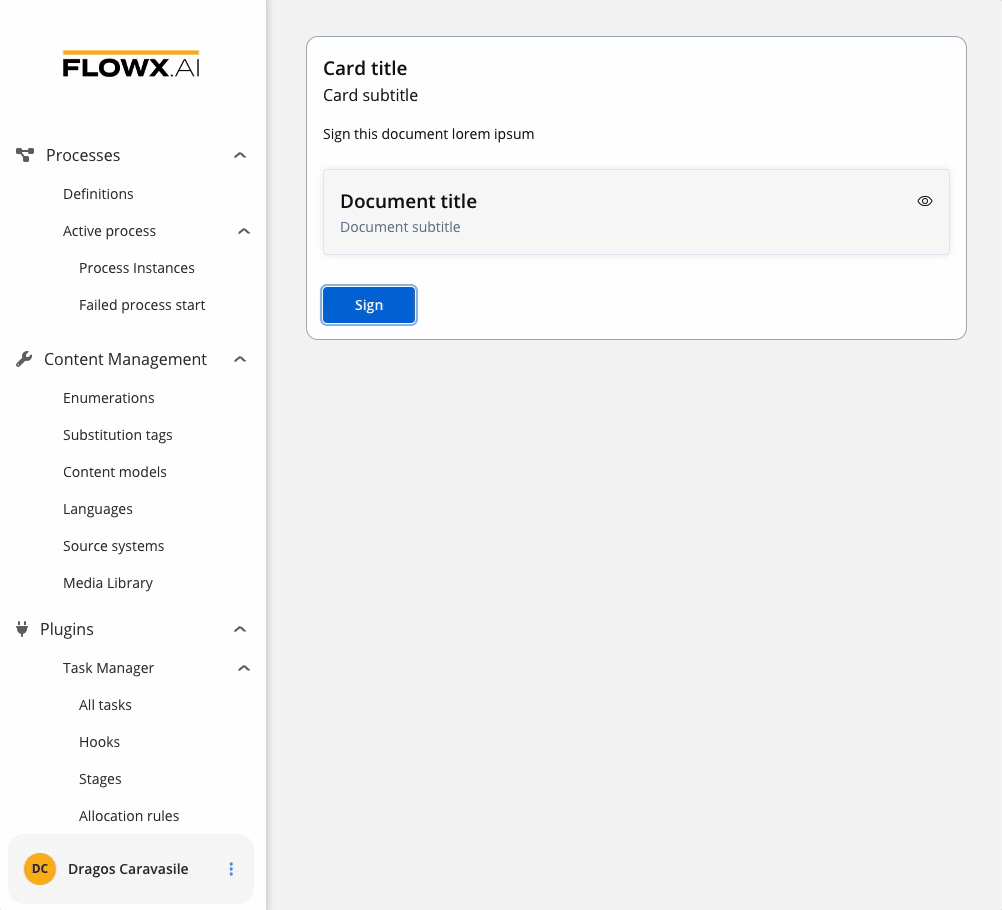Image resolution: width=1002 pixels, height=910 pixels.
Task: Click the FLOWX.AI logo
Action: click(131, 64)
